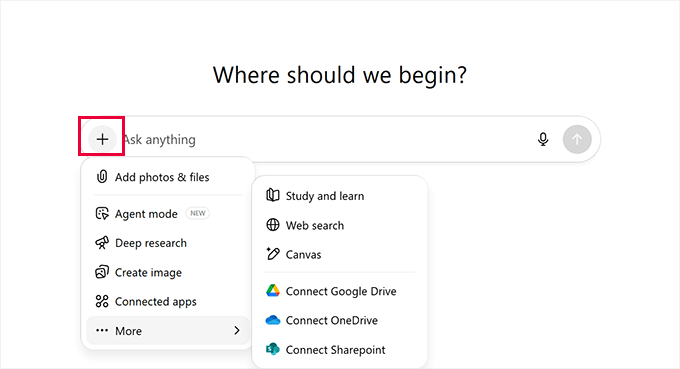Click the Agent mode icon
680x369 pixels.
point(102,213)
